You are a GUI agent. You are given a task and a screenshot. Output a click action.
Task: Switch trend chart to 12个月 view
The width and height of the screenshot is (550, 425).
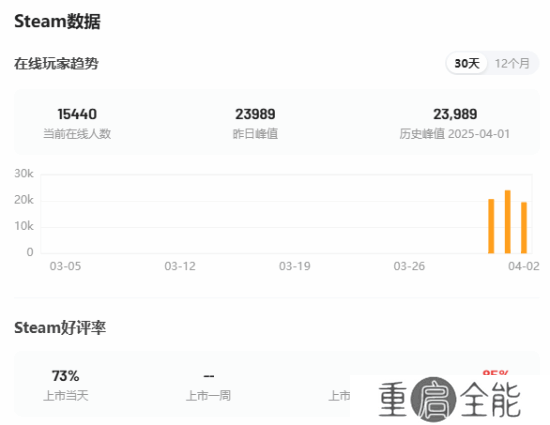(x=512, y=63)
